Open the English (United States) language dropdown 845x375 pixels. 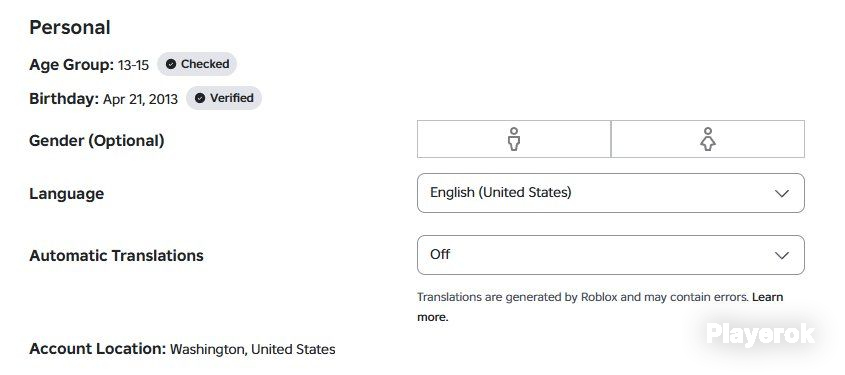(611, 193)
